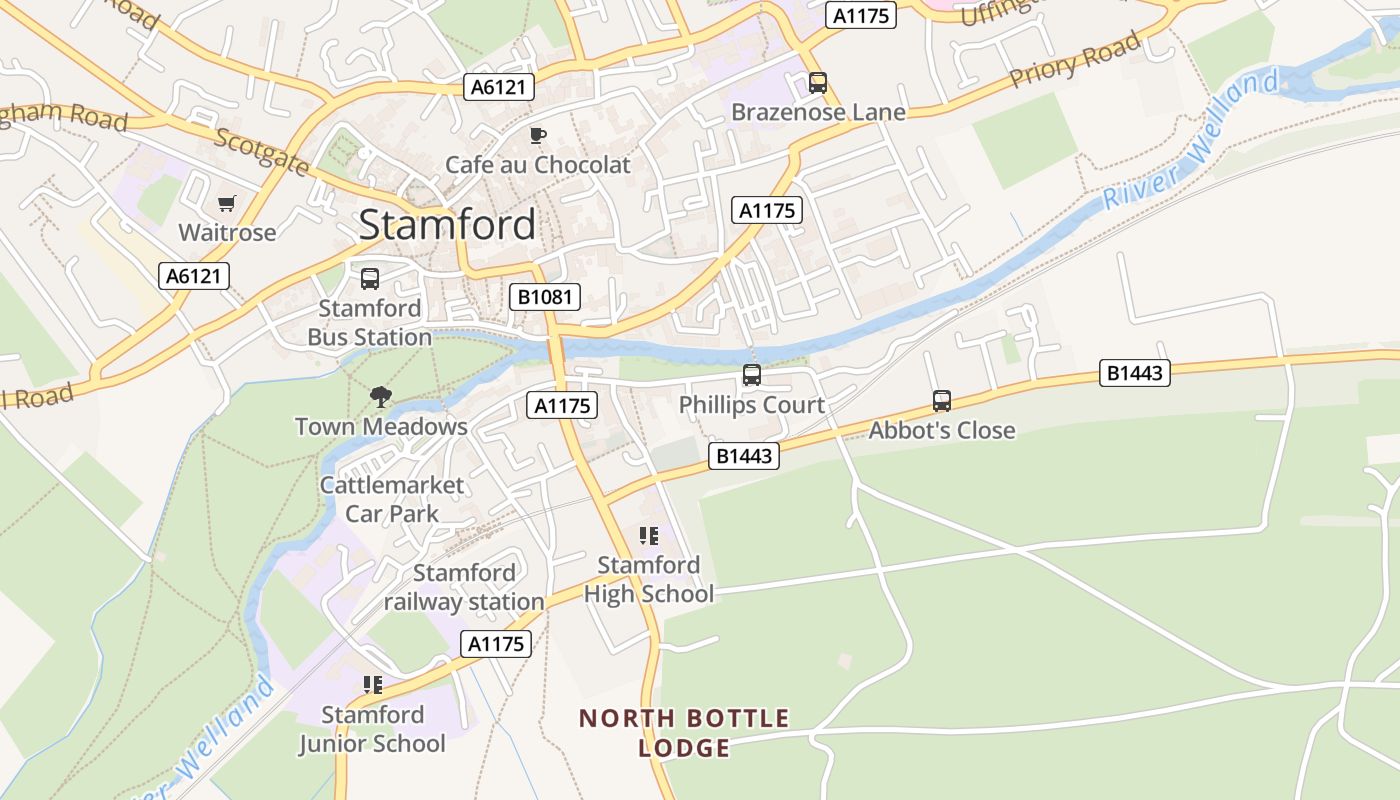Click the Priory Road street label
The width and height of the screenshot is (1400, 800).
coord(1075,60)
